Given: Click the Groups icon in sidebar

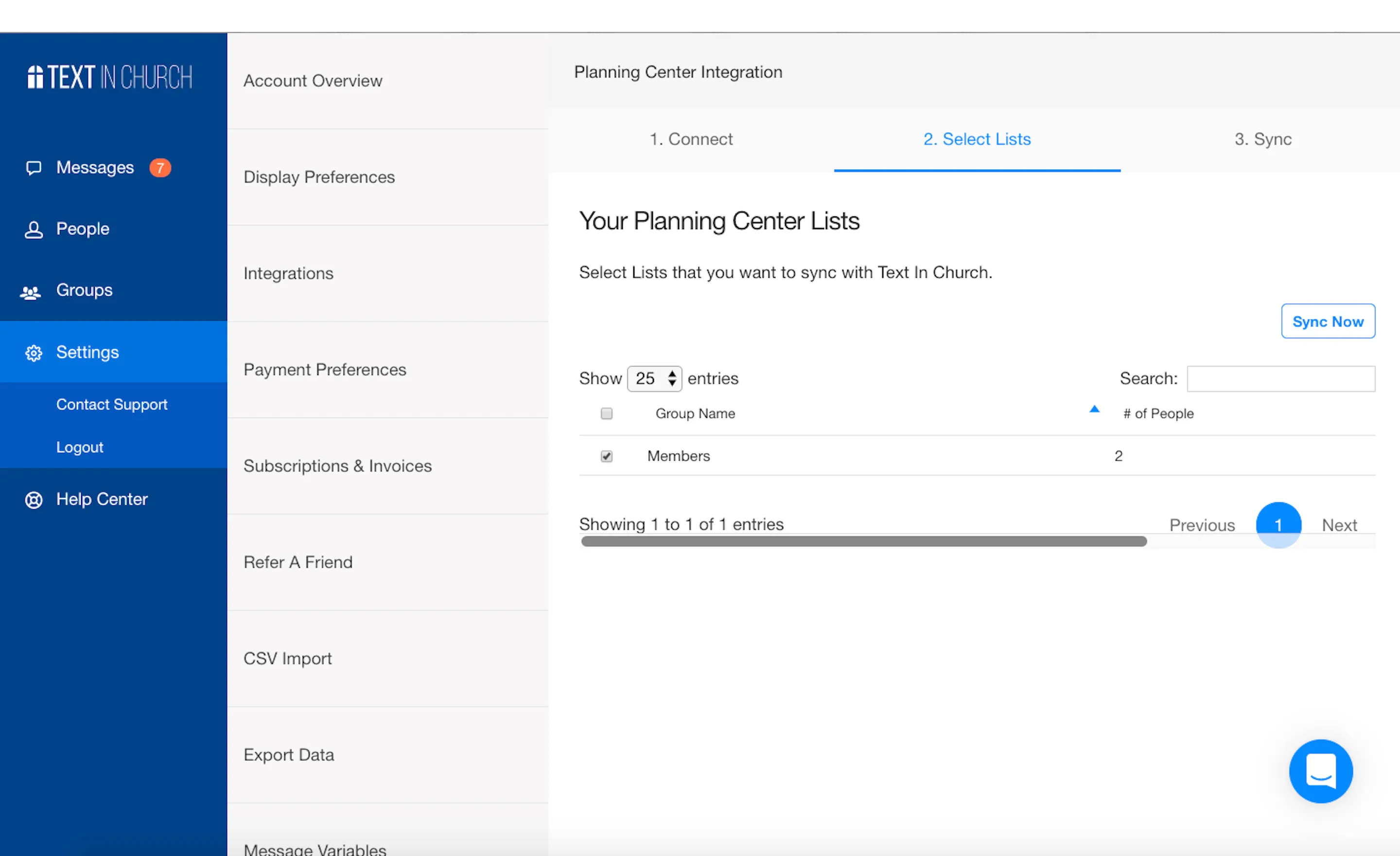Looking at the screenshot, I should [x=30, y=292].
